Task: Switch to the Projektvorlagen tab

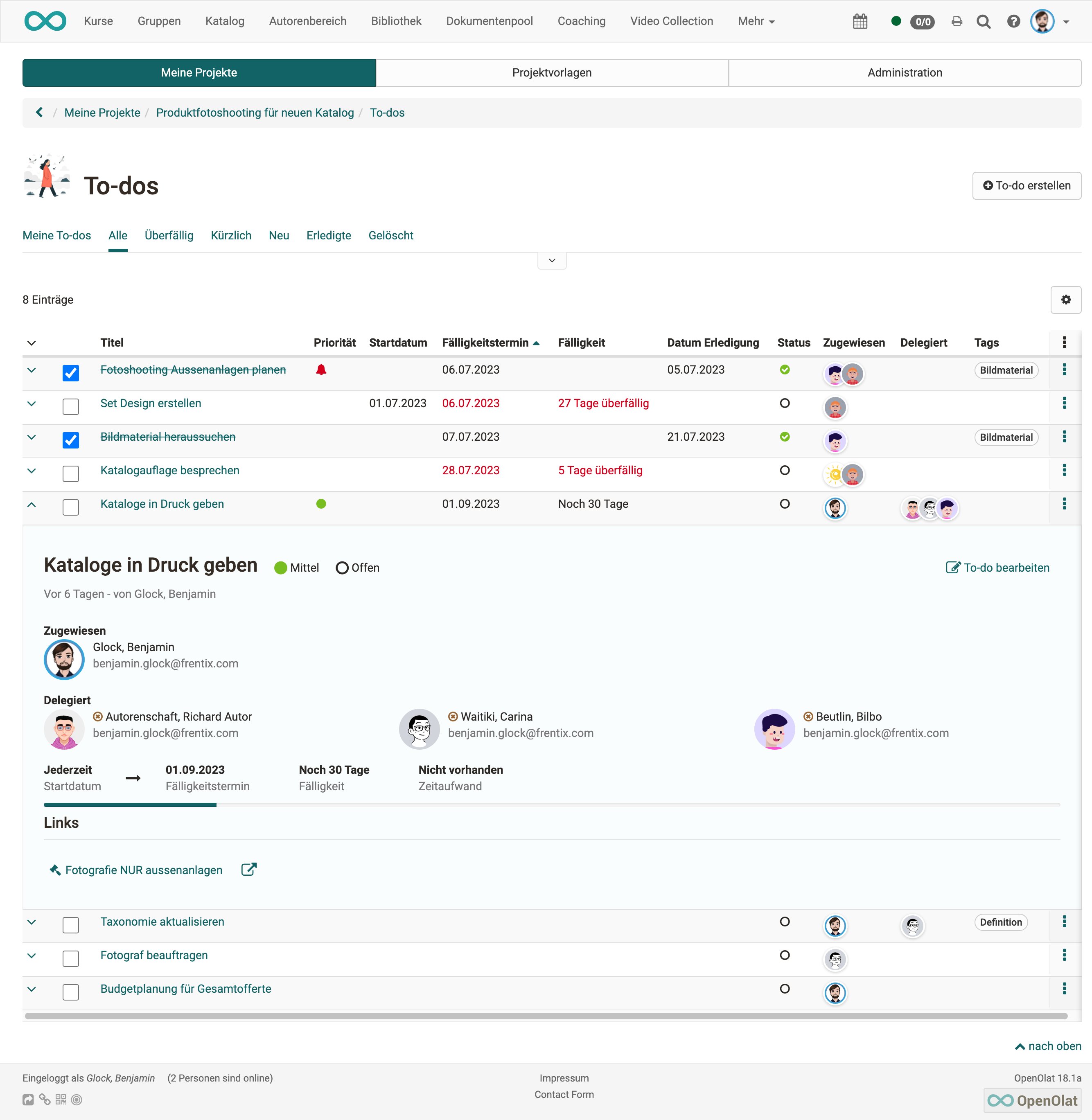Action: click(551, 72)
